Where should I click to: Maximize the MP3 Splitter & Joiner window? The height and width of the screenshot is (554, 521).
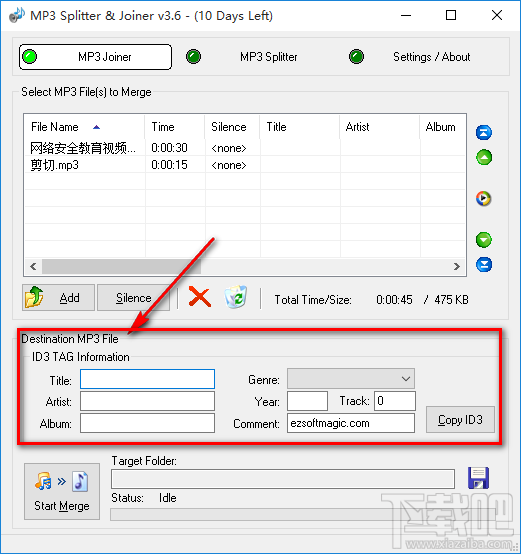(x=451, y=15)
